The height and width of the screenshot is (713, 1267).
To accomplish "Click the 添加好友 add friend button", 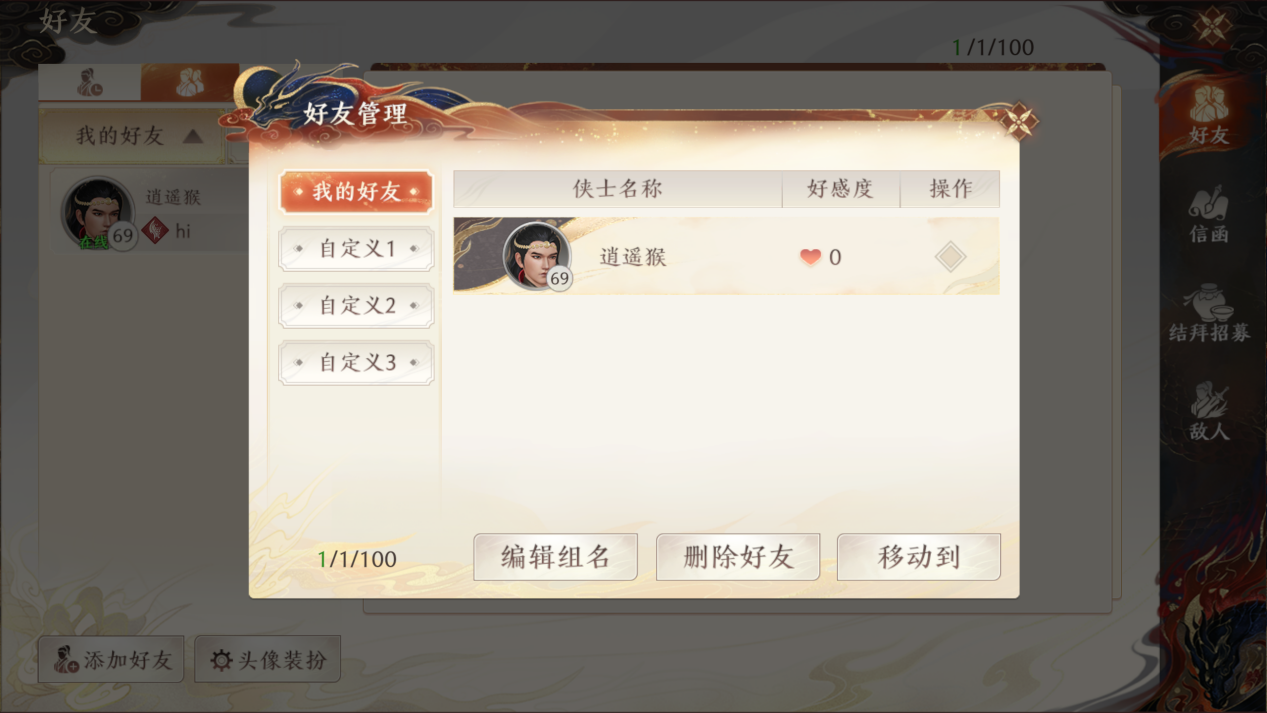I will [111, 660].
